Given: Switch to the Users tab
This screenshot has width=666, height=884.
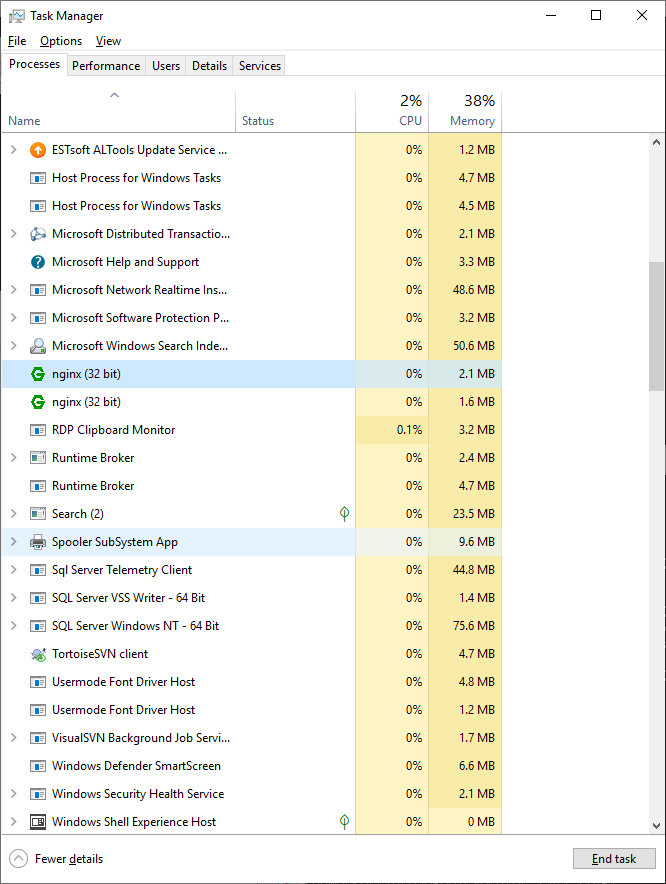Looking at the screenshot, I should [x=166, y=66].
